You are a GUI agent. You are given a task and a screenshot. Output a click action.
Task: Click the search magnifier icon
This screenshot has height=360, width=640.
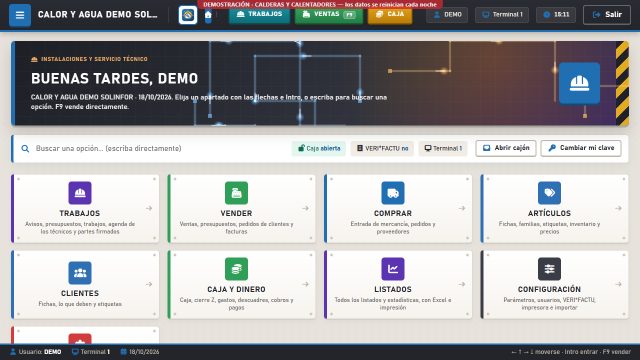(25, 149)
